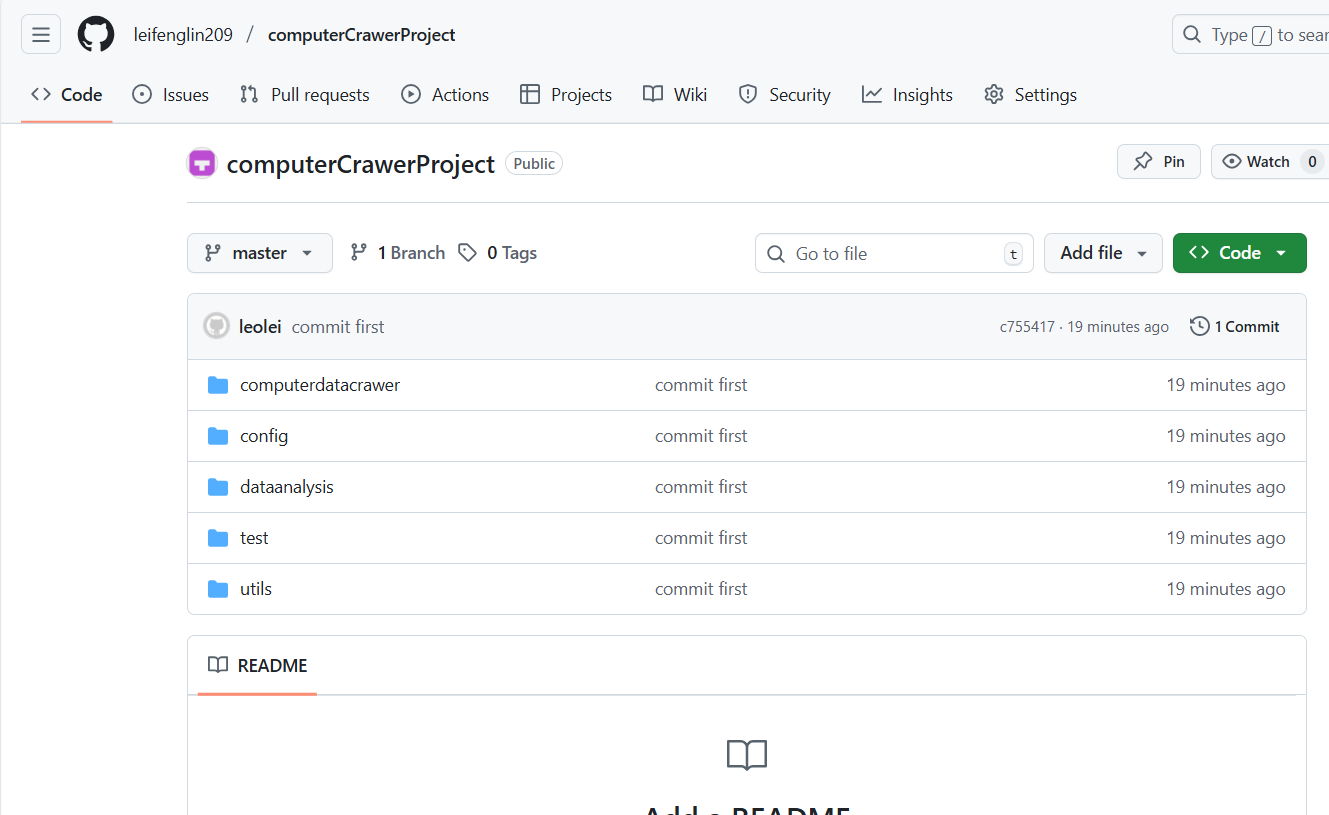Open the Wiki tab

click(675, 95)
